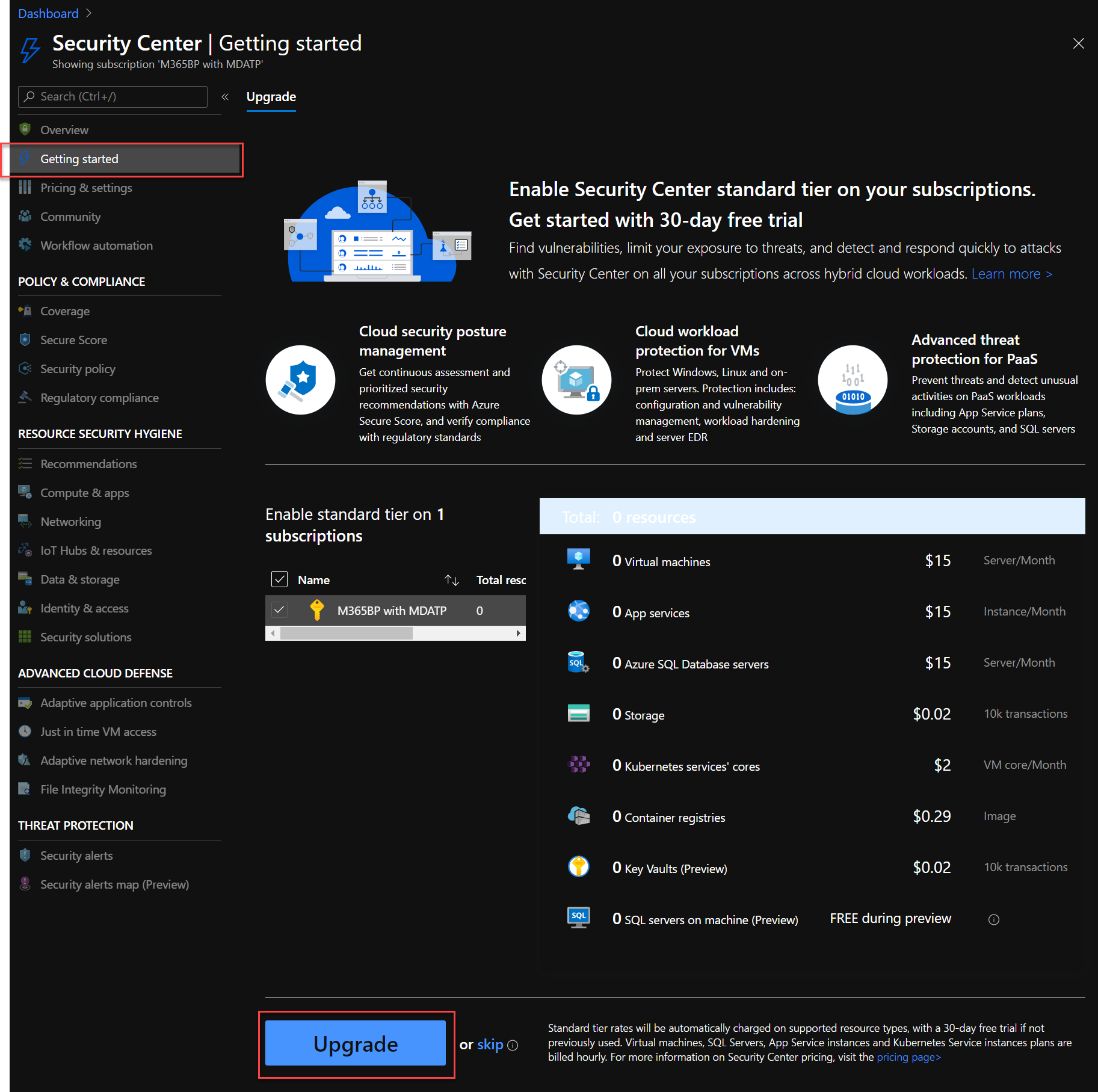Viewport: 1098px width, 1092px height.
Task: Open the pricing page link
Action: 908,1057
